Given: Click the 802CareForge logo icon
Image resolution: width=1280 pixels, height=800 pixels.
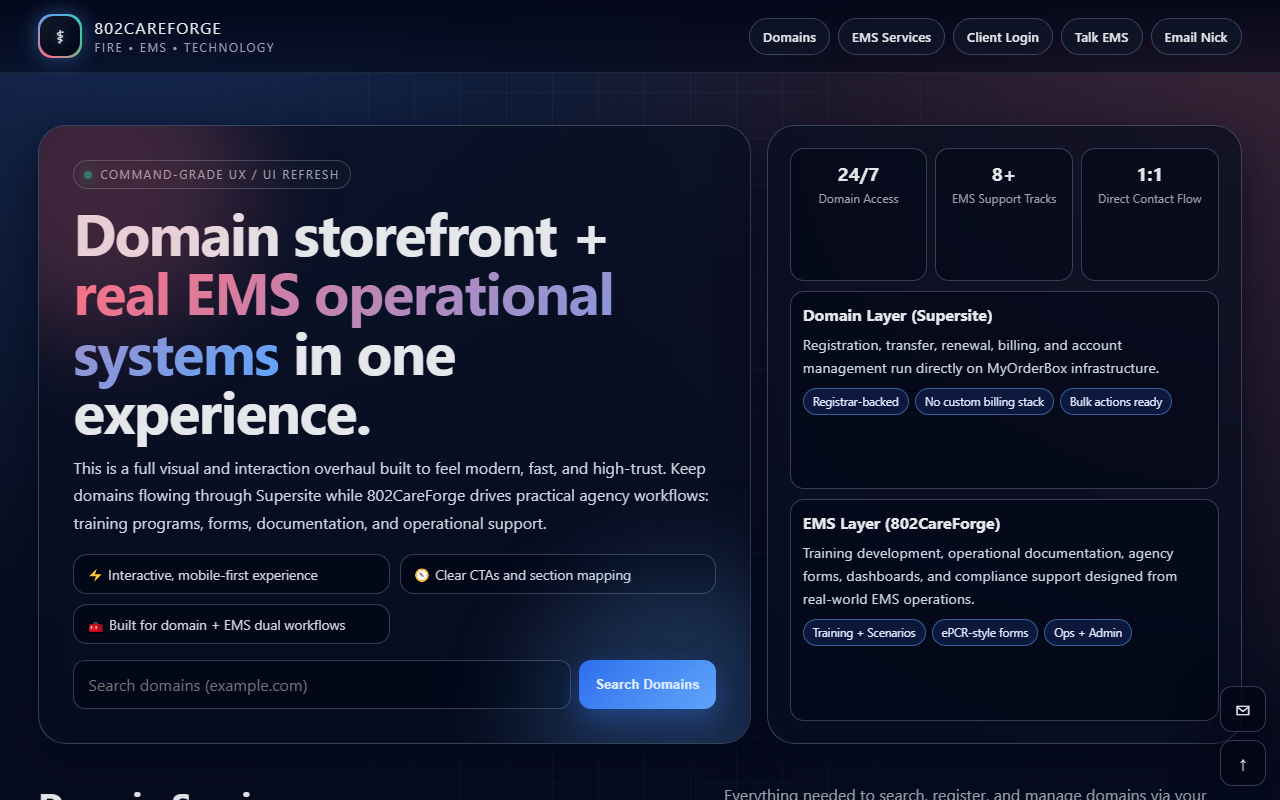Looking at the screenshot, I should tap(60, 37).
